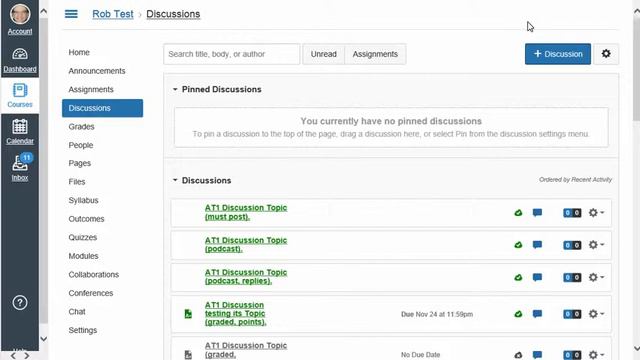
Task: Open AT1 Discussion Topic (podcast, replies)
Action: pyautogui.click(x=246, y=277)
